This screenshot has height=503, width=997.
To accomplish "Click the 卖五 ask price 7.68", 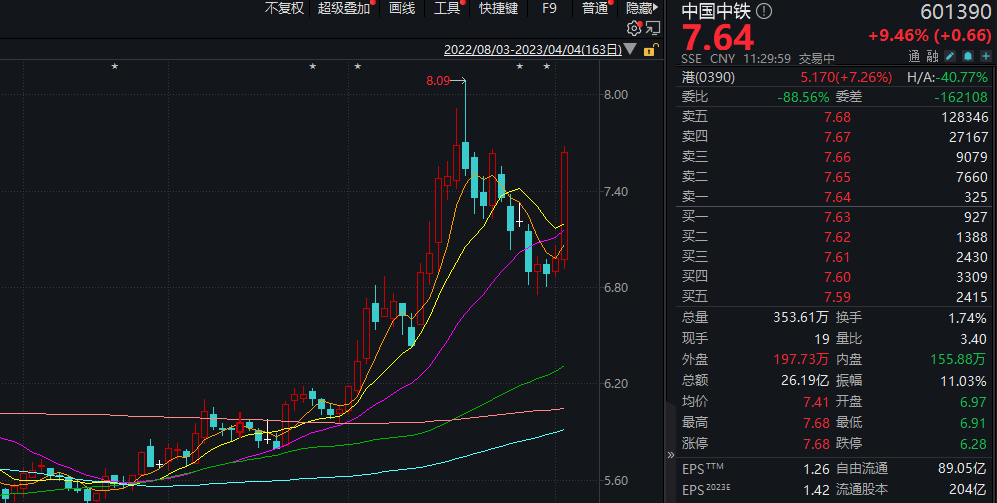I will [x=837, y=117].
